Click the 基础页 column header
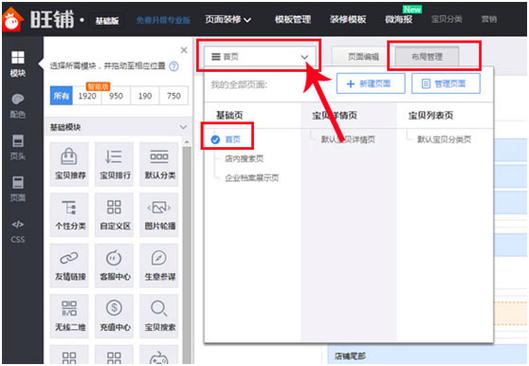 pyautogui.click(x=229, y=115)
